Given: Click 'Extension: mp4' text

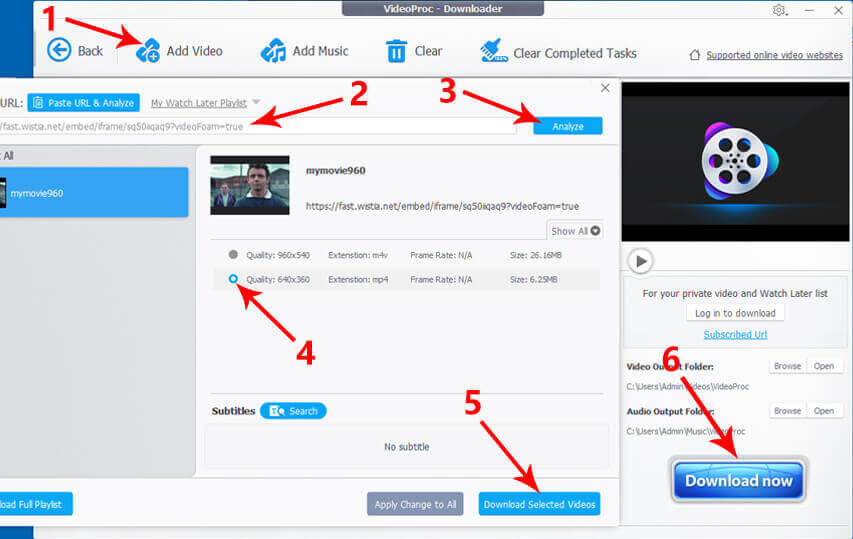Looking at the screenshot, I should 358,279.
